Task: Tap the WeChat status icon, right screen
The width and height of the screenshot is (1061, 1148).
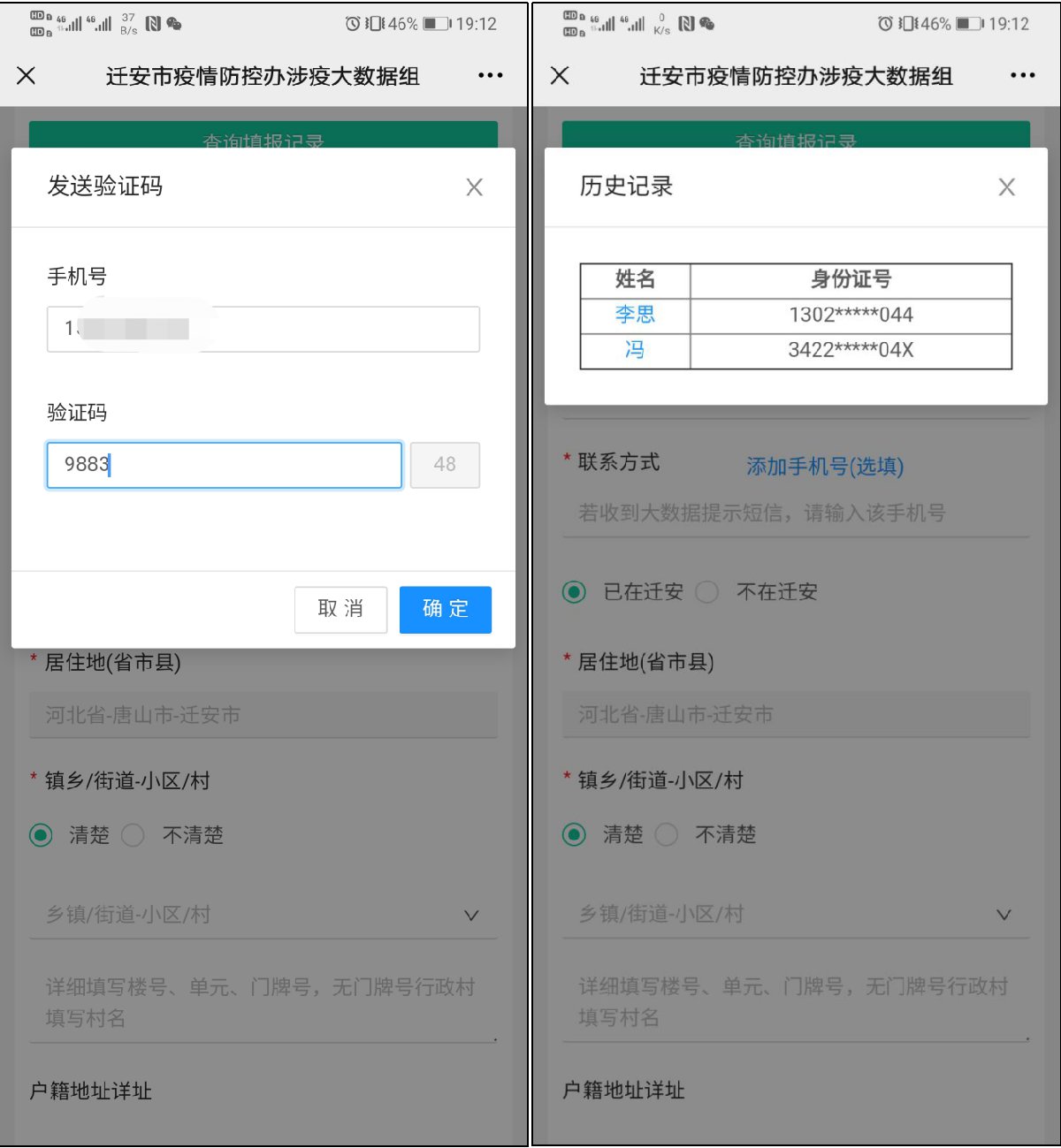Action: (x=706, y=24)
